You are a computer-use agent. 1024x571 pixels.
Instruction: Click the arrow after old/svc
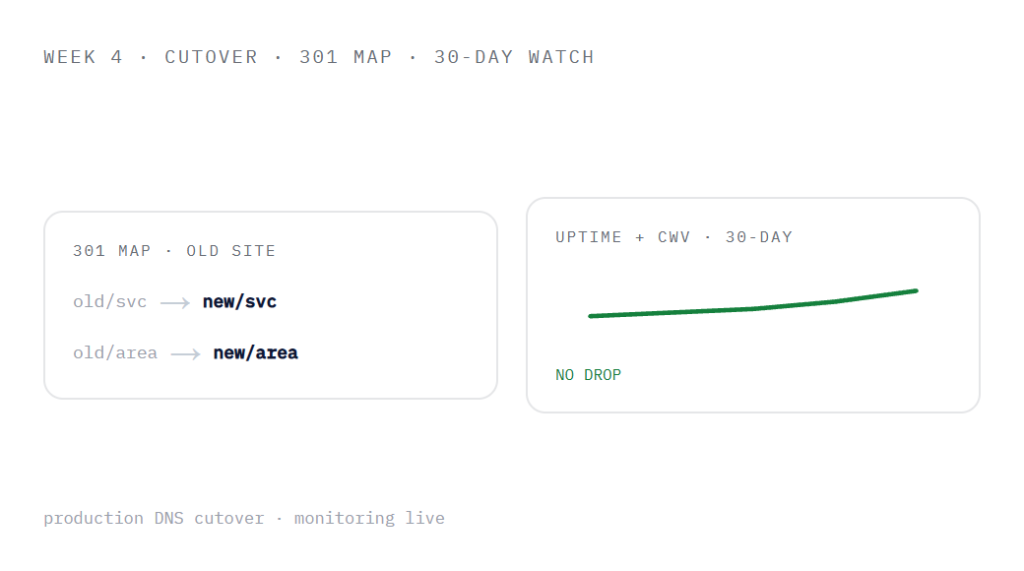coord(175,302)
